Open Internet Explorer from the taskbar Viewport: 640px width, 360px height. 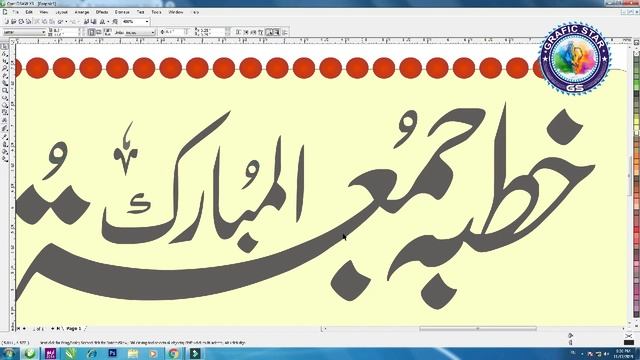pos(91,353)
